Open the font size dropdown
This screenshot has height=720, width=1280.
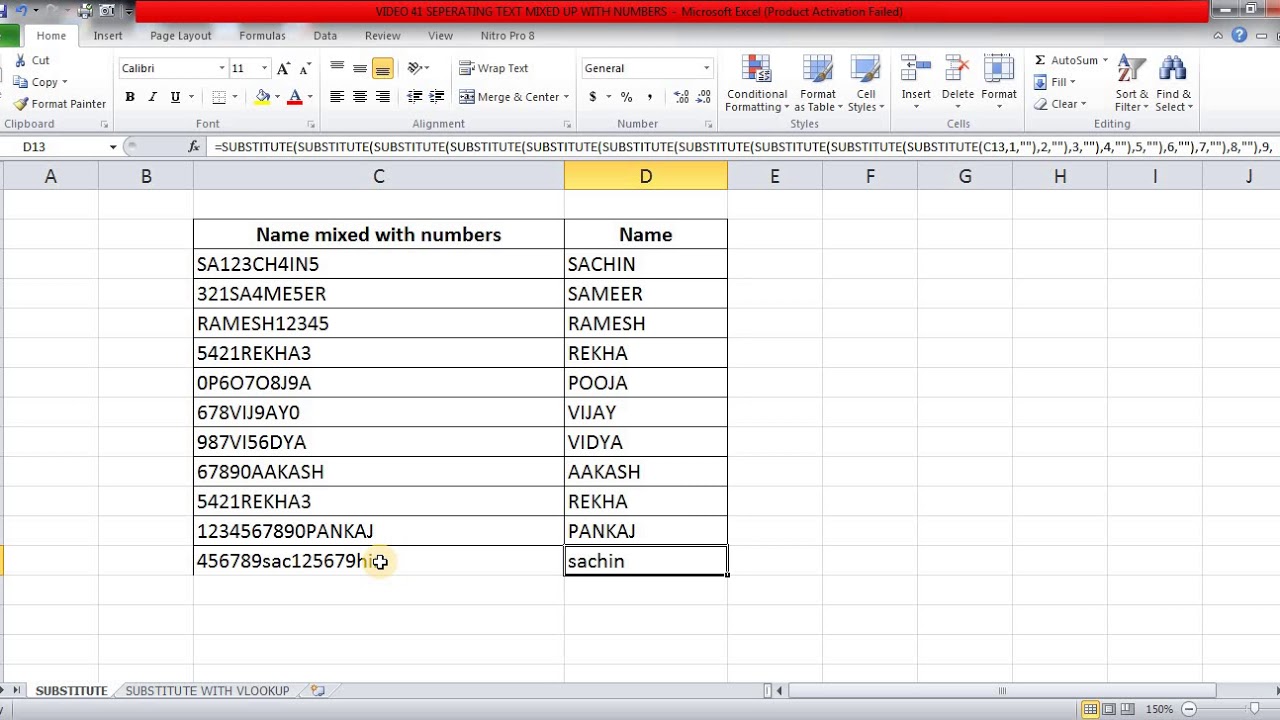click(264, 68)
